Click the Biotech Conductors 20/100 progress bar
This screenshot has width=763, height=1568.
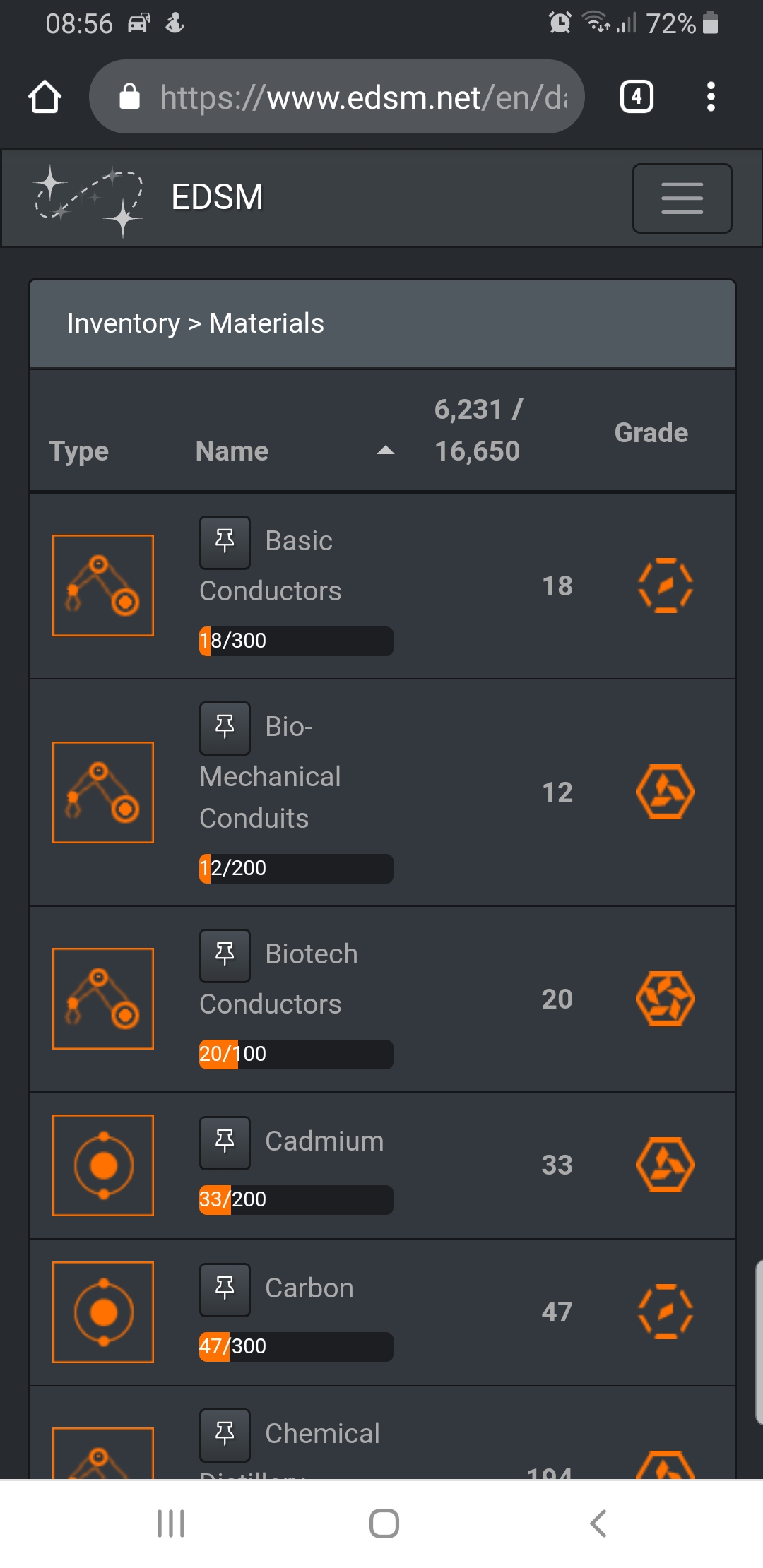tap(296, 1055)
